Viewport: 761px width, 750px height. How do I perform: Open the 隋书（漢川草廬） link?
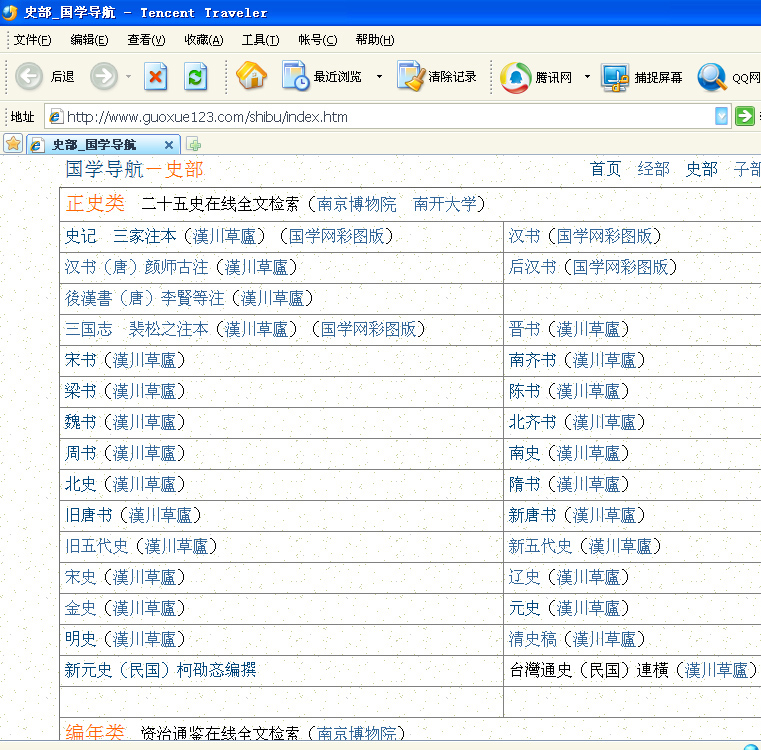pyautogui.click(x=569, y=484)
